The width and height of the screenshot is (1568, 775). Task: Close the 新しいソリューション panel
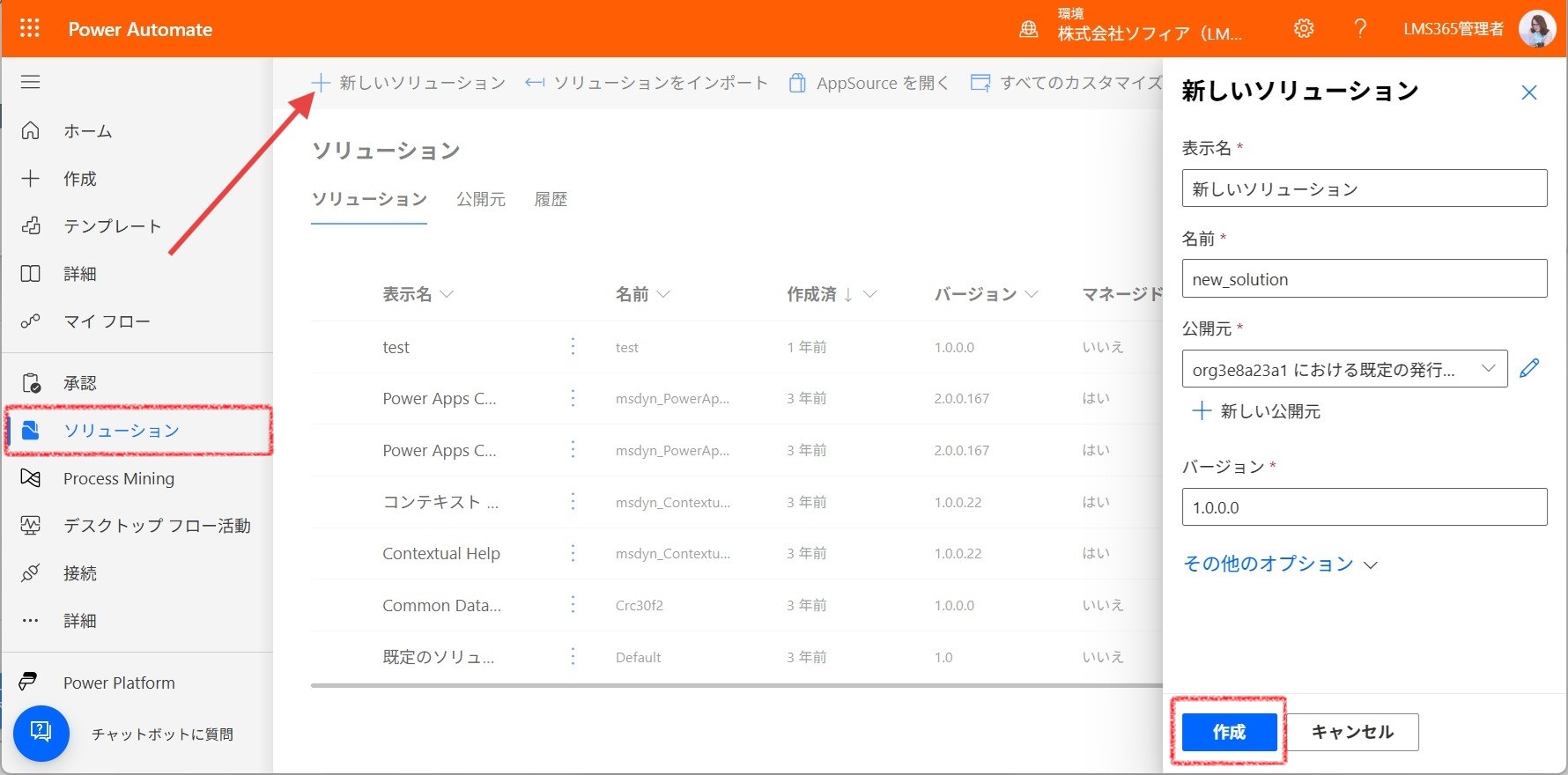pos(1529,92)
